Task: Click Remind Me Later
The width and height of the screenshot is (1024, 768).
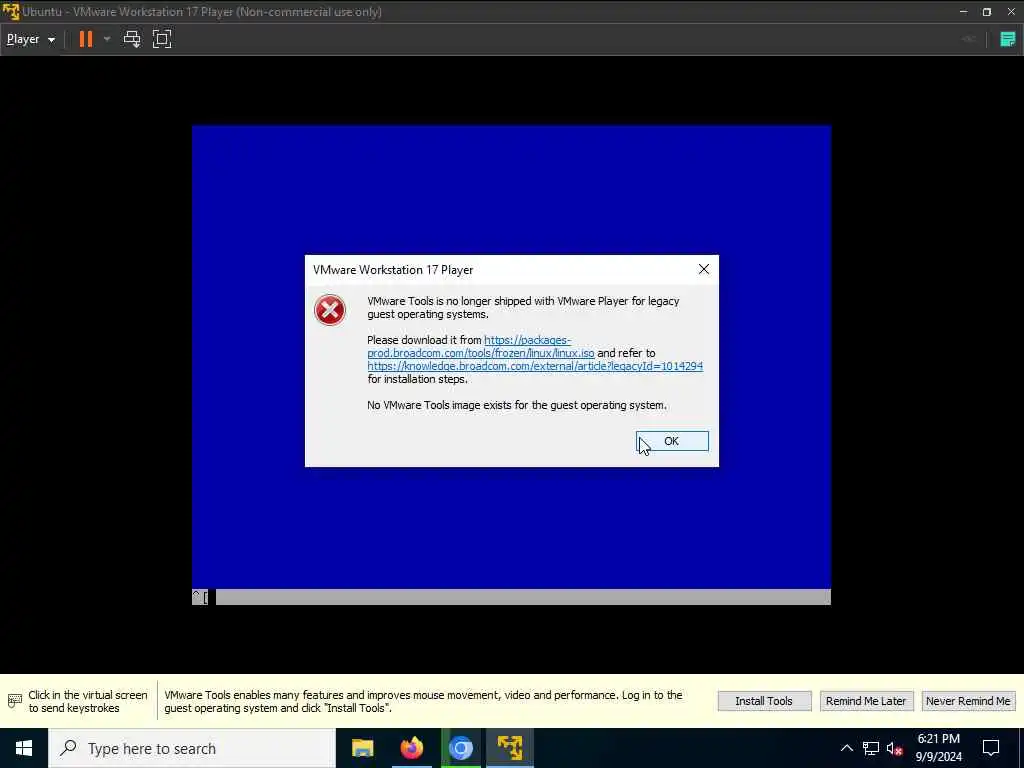Action: (865, 701)
